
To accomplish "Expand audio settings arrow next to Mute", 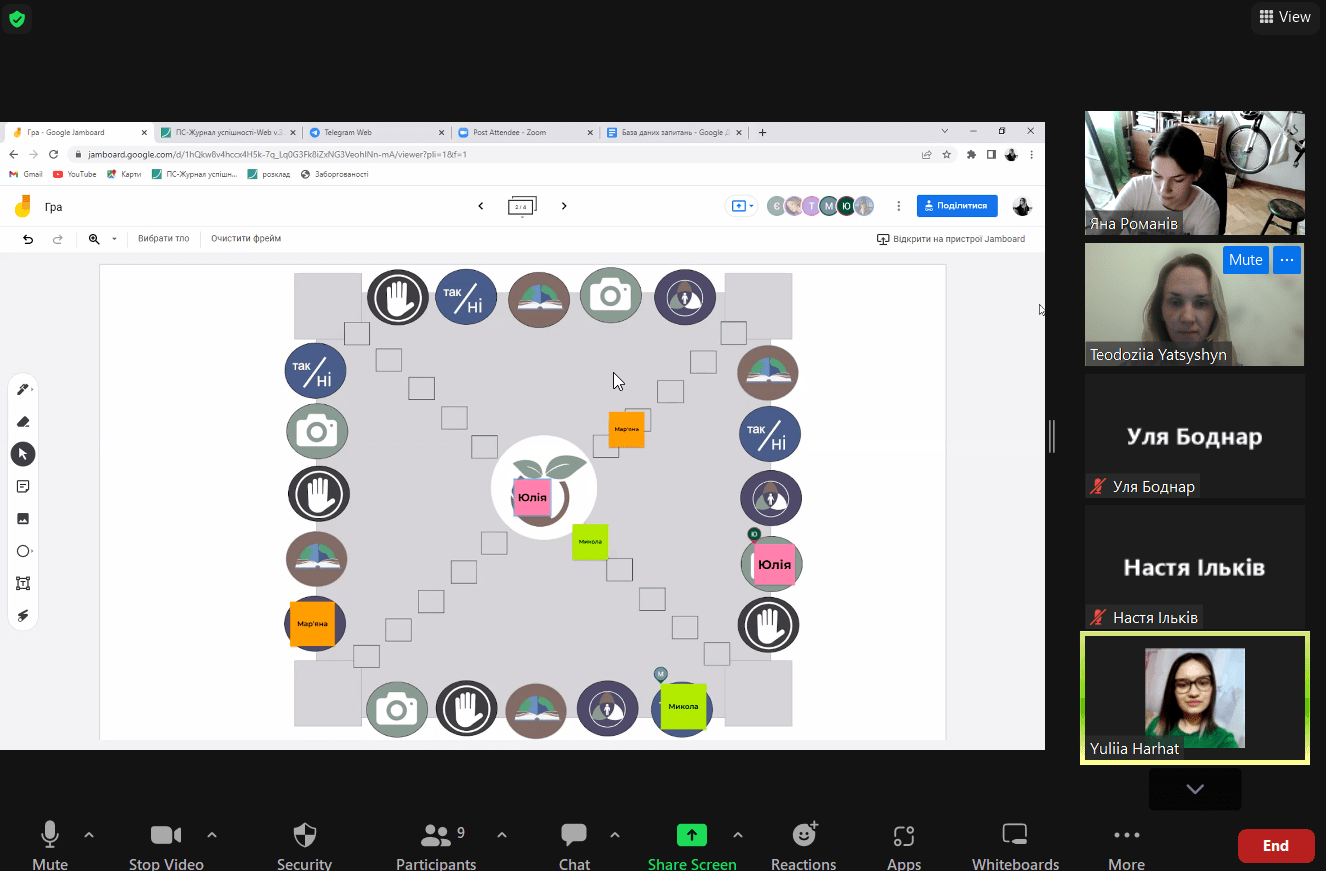I will [89, 835].
